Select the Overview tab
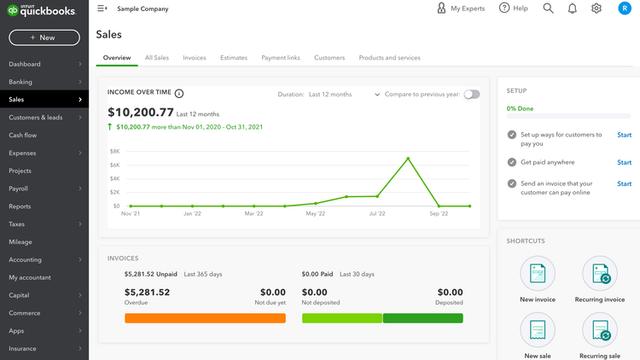 [x=117, y=58]
